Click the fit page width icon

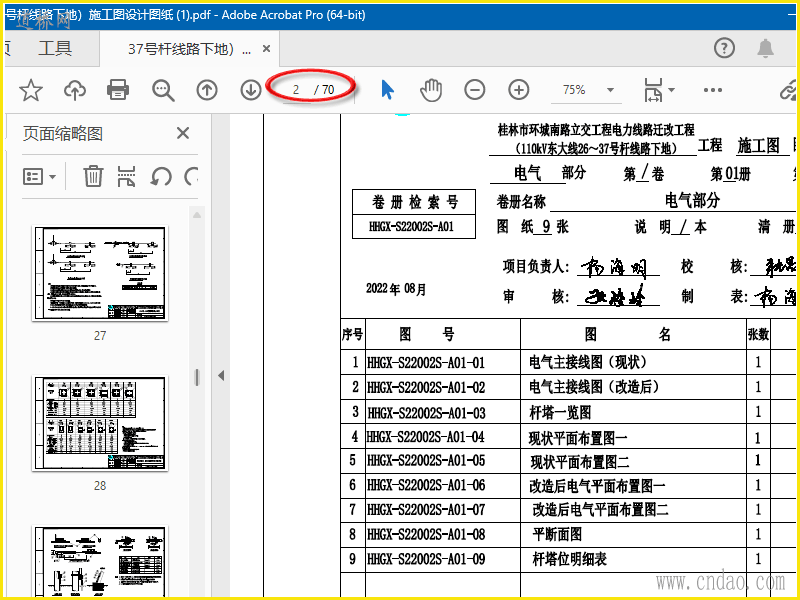click(x=653, y=90)
